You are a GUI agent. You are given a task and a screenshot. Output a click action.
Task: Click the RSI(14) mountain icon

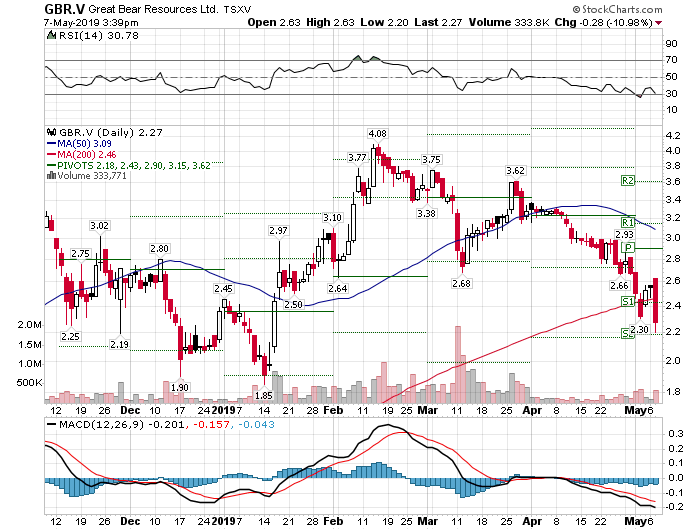[x=51, y=35]
